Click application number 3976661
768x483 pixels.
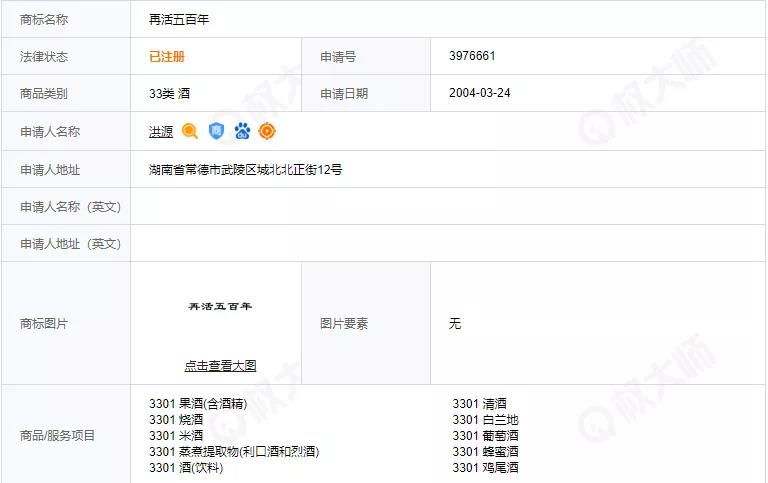point(472,57)
